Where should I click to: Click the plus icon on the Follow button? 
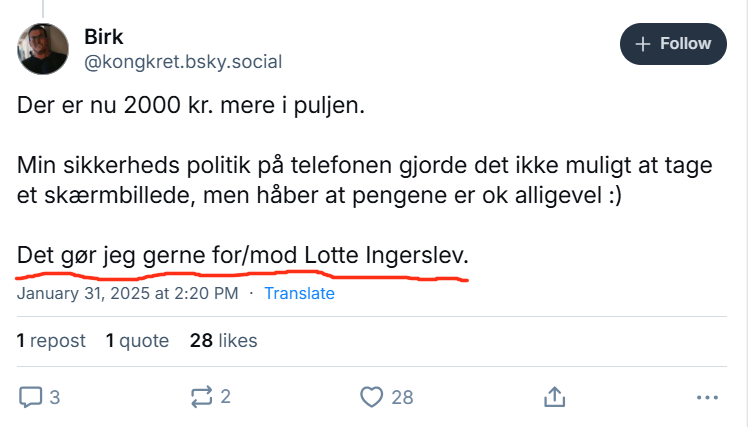click(643, 44)
